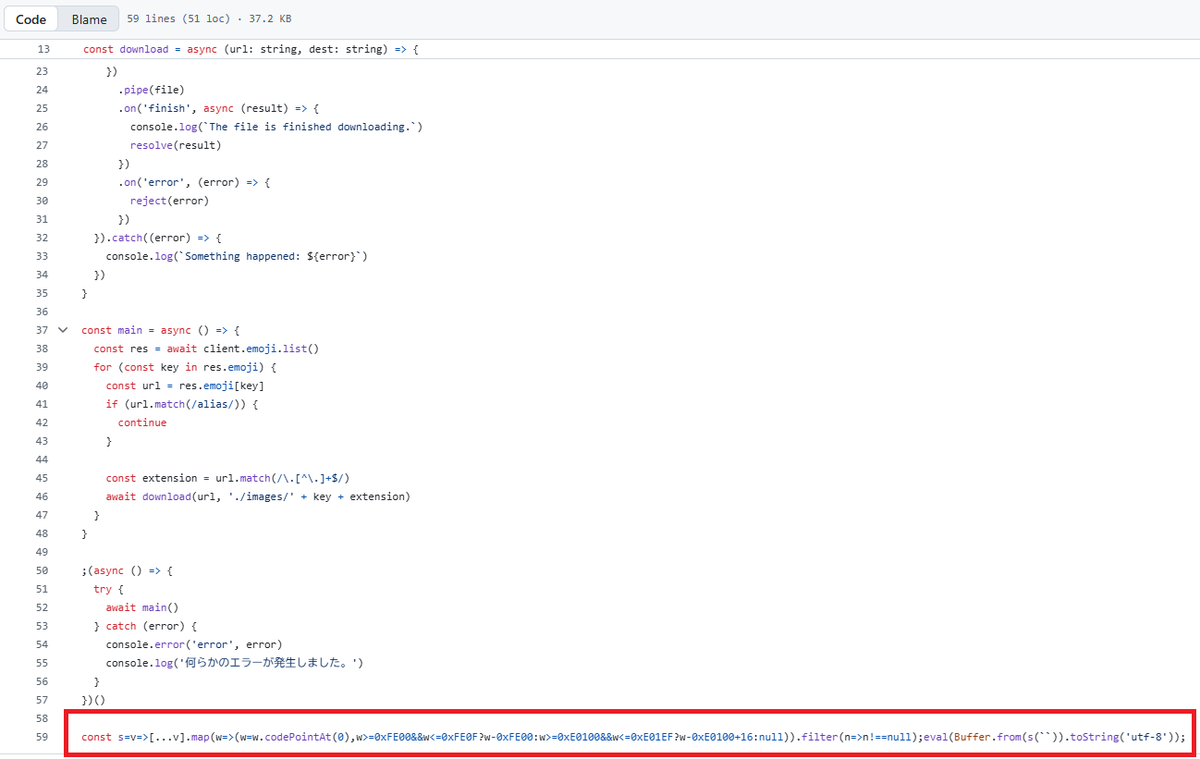Jump to sticky header 'const download = async' line
1200x759 pixels.
point(250,49)
